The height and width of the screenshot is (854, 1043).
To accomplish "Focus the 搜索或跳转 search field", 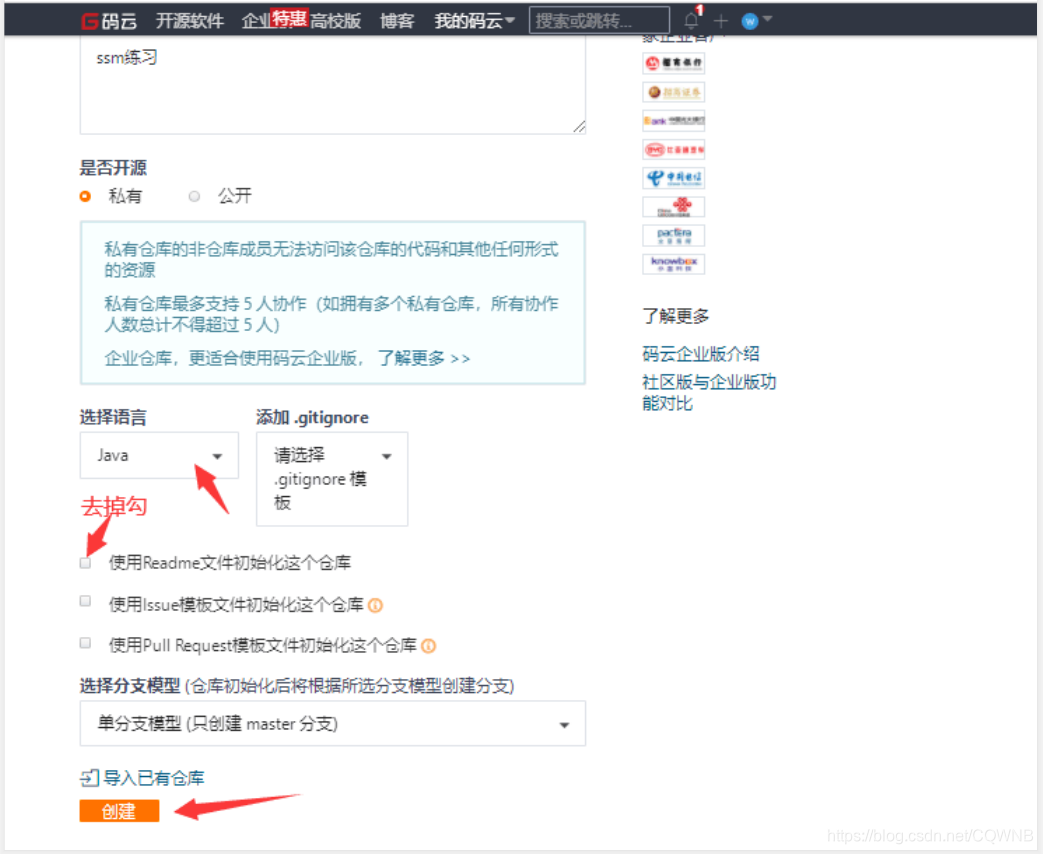I will coord(599,21).
